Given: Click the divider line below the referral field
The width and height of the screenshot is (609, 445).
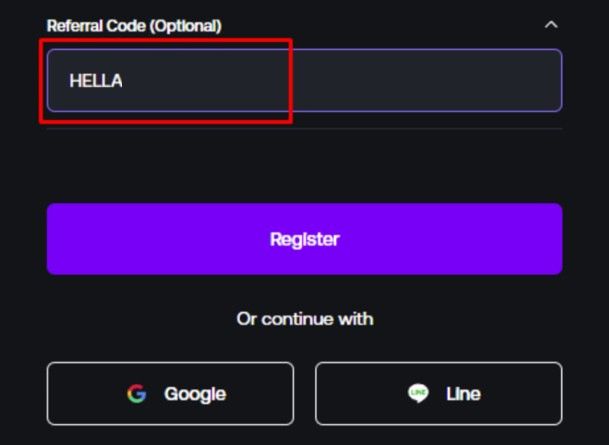Looking at the screenshot, I should (x=304, y=128).
